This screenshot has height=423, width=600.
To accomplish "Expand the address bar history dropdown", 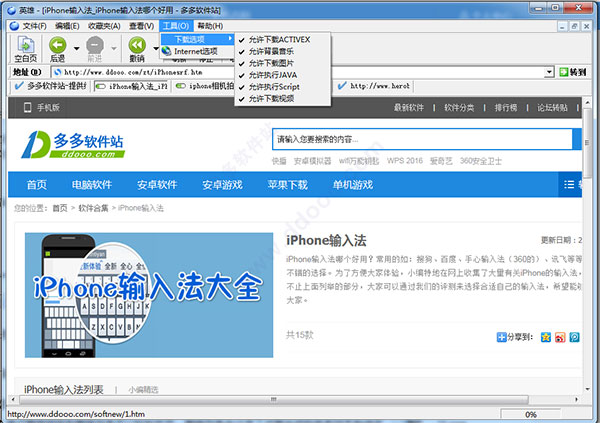I will tap(549, 72).
